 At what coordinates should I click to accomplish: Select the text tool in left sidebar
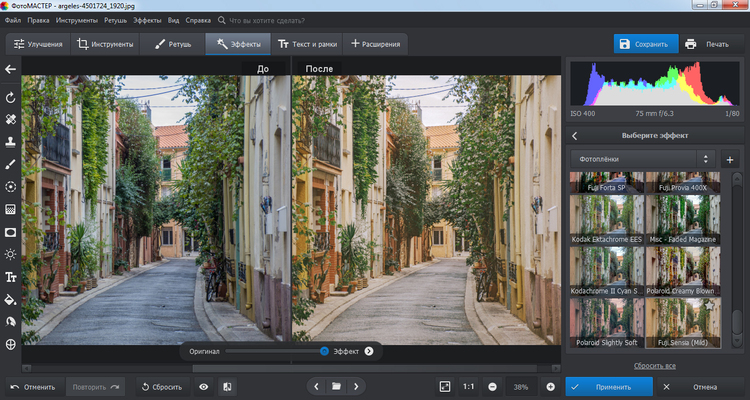[x=11, y=277]
